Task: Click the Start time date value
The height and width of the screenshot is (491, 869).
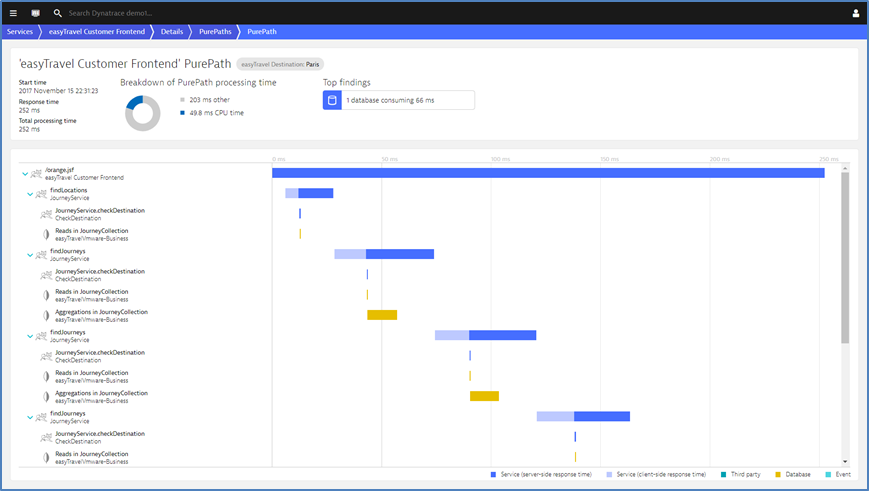Action: [x=58, y=91]
